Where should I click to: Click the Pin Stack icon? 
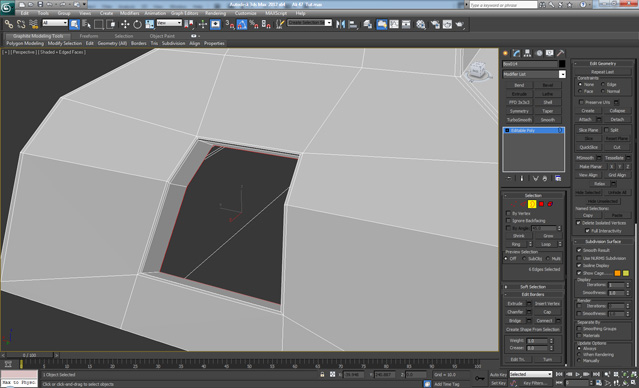tap(509, 179)
